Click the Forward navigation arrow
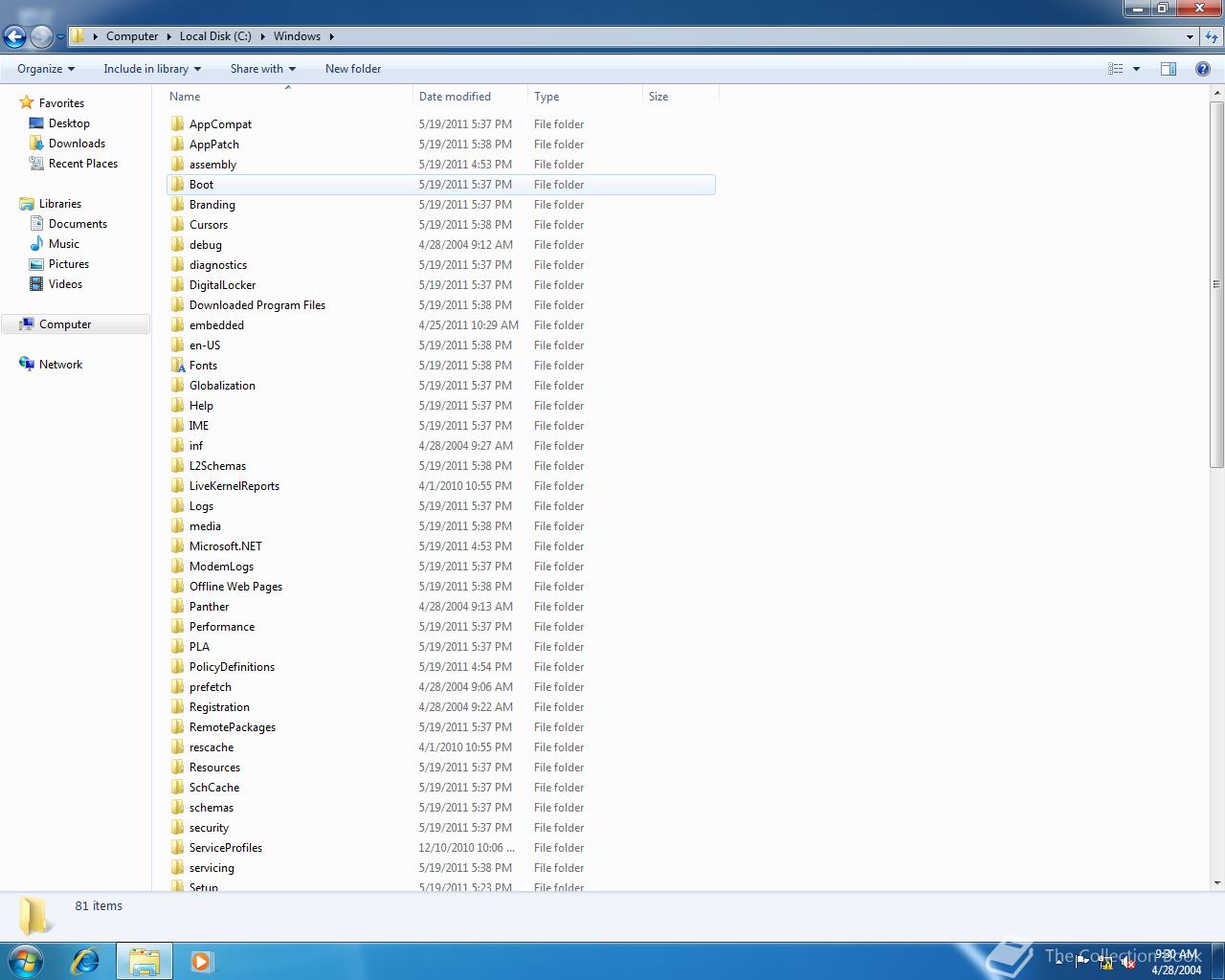Viewport: 1225px width, 980px height. coord(41,36)
